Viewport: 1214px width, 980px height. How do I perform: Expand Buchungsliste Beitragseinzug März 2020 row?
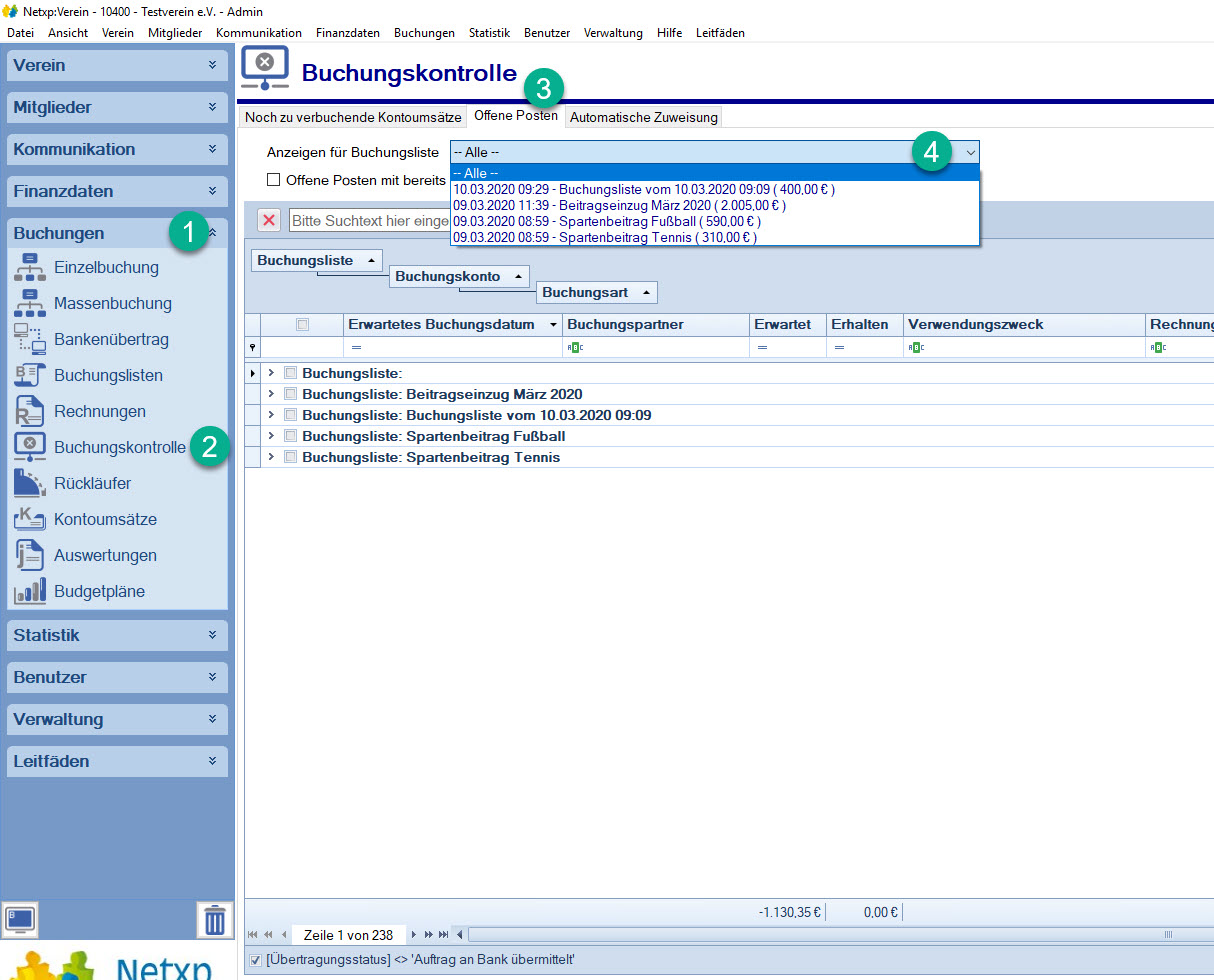click(x=271, y=394)
